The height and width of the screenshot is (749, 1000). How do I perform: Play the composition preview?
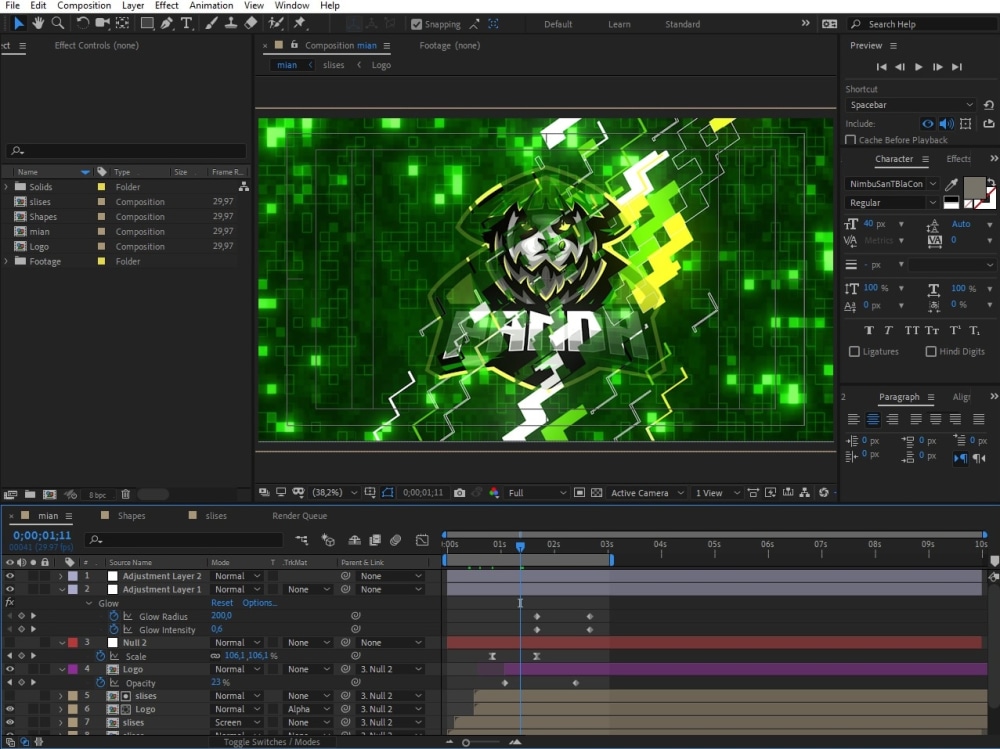tap(918, 66)
